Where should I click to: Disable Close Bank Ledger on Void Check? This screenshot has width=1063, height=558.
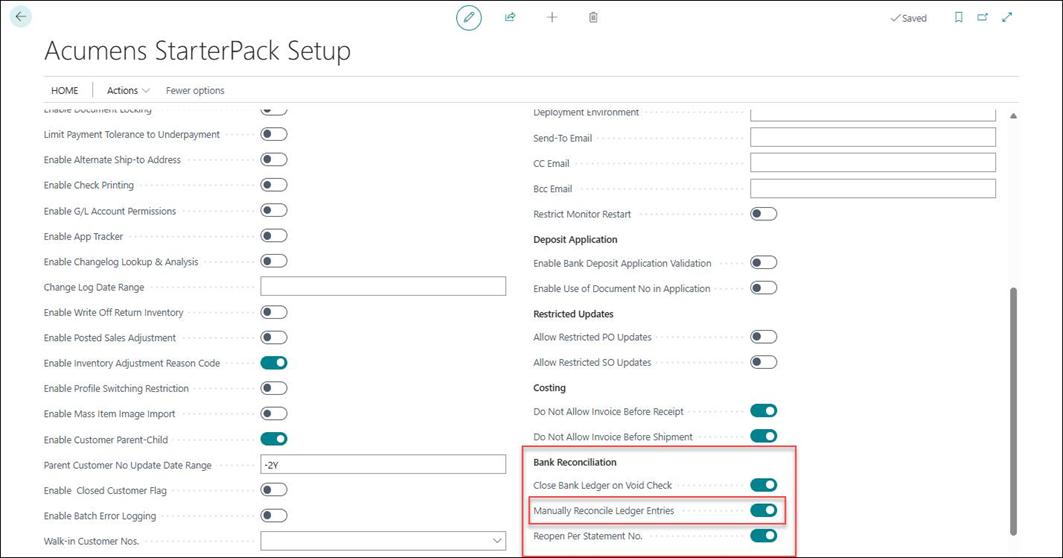763,485
